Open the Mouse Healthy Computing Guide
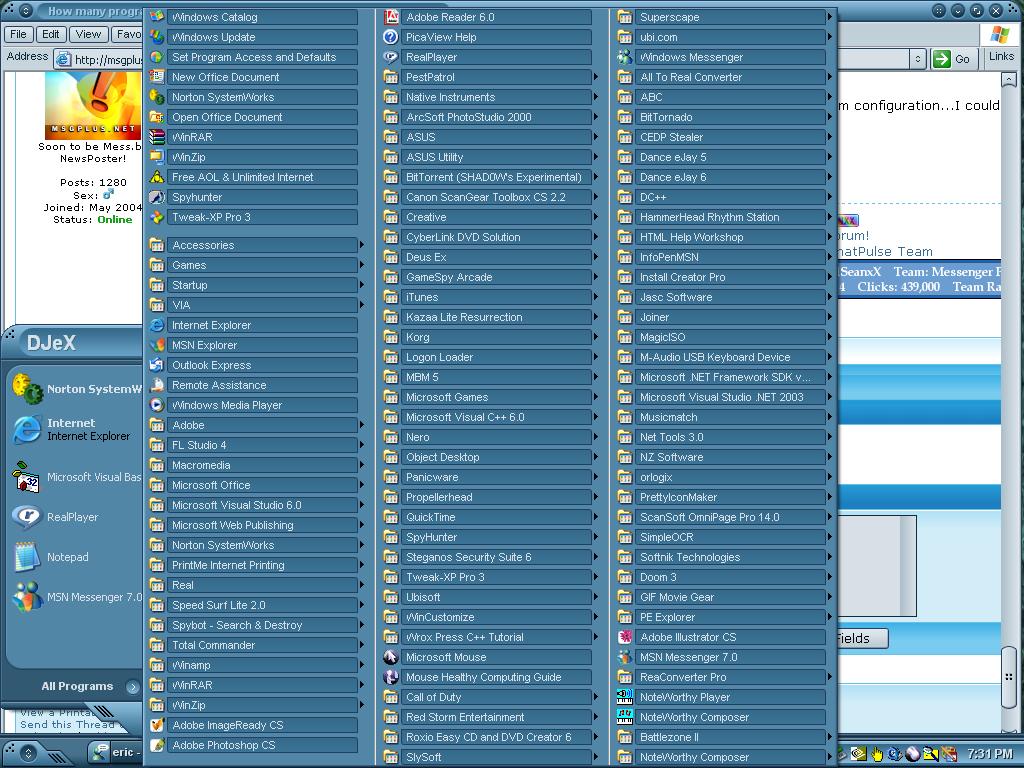 487,677
